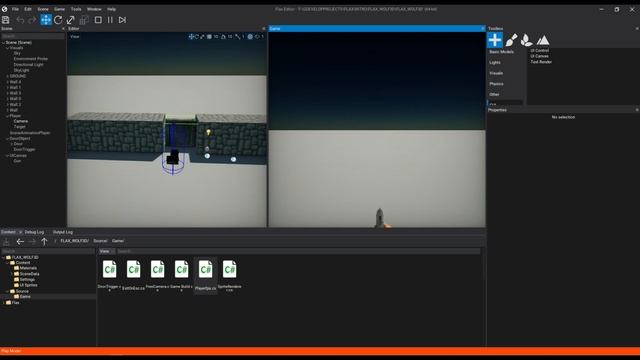Save all with the toolbar disk icon
The height and width of the screenshot is (360, 640).
6,20
